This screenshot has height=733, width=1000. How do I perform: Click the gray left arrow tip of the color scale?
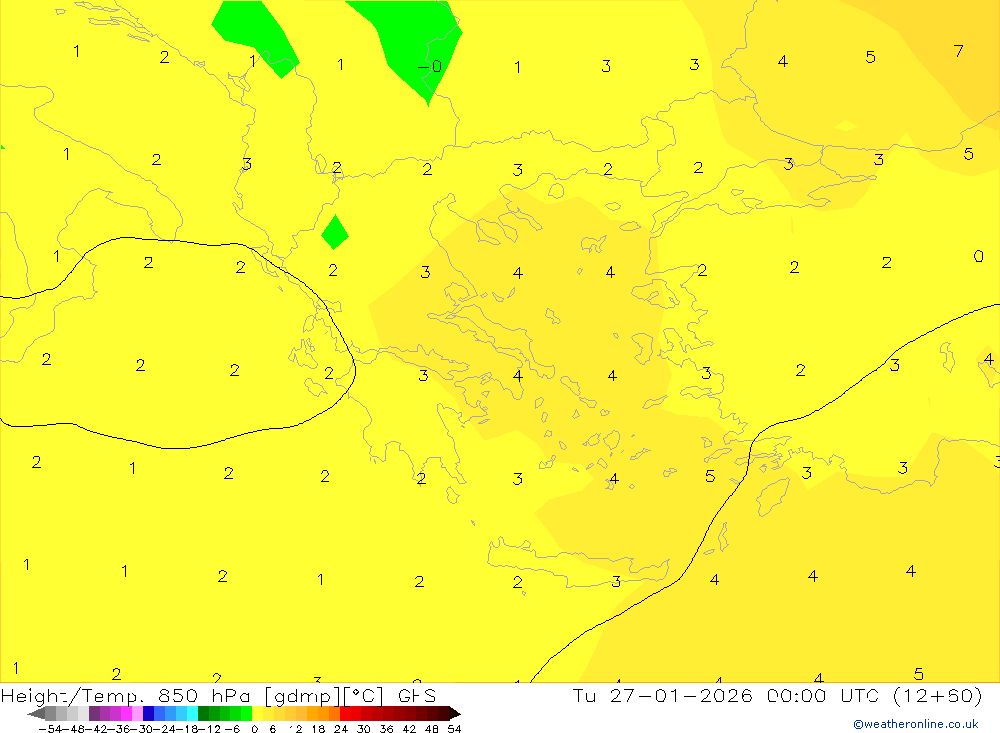[36, 714]
